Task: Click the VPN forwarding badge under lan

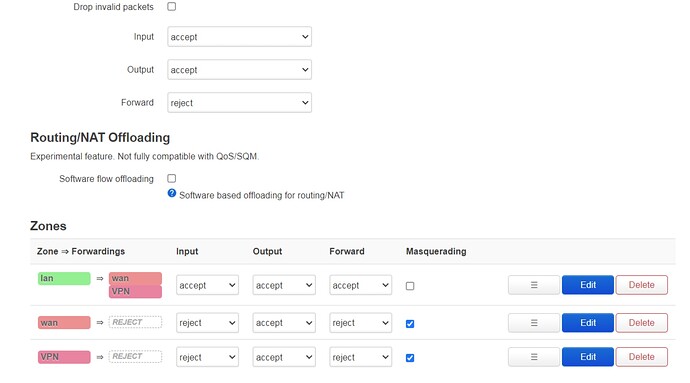Action: click(136, 291)
